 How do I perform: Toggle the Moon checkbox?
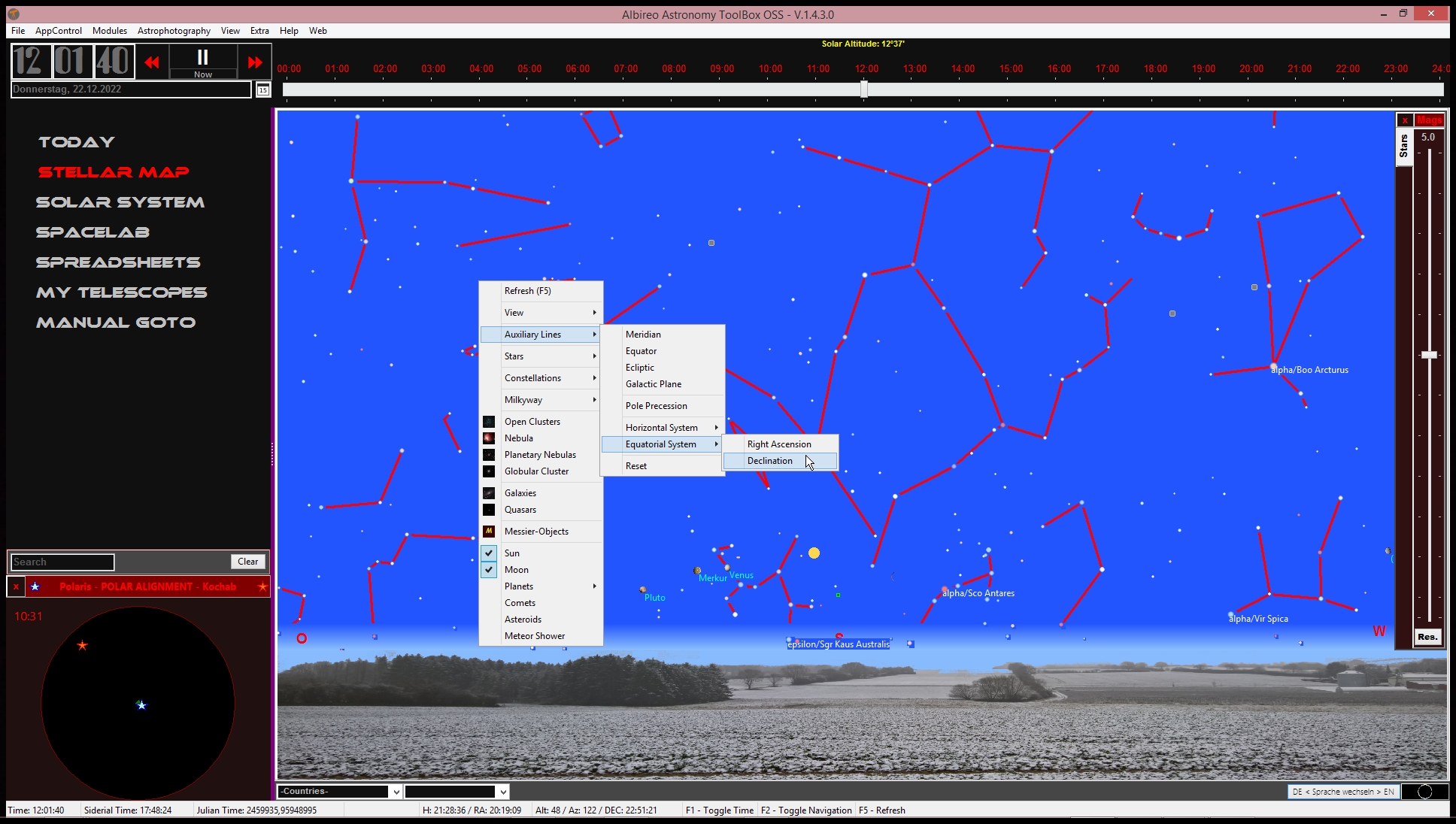[489, 570]
